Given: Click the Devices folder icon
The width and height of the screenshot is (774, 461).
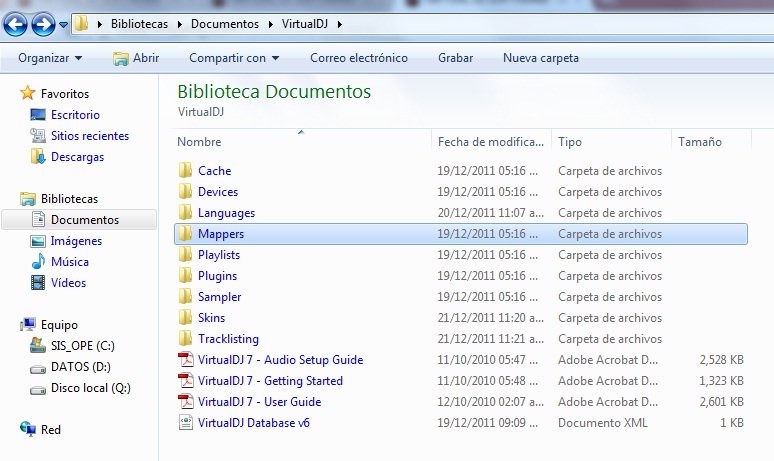Looking at the screenshot, I should [185, 191].
